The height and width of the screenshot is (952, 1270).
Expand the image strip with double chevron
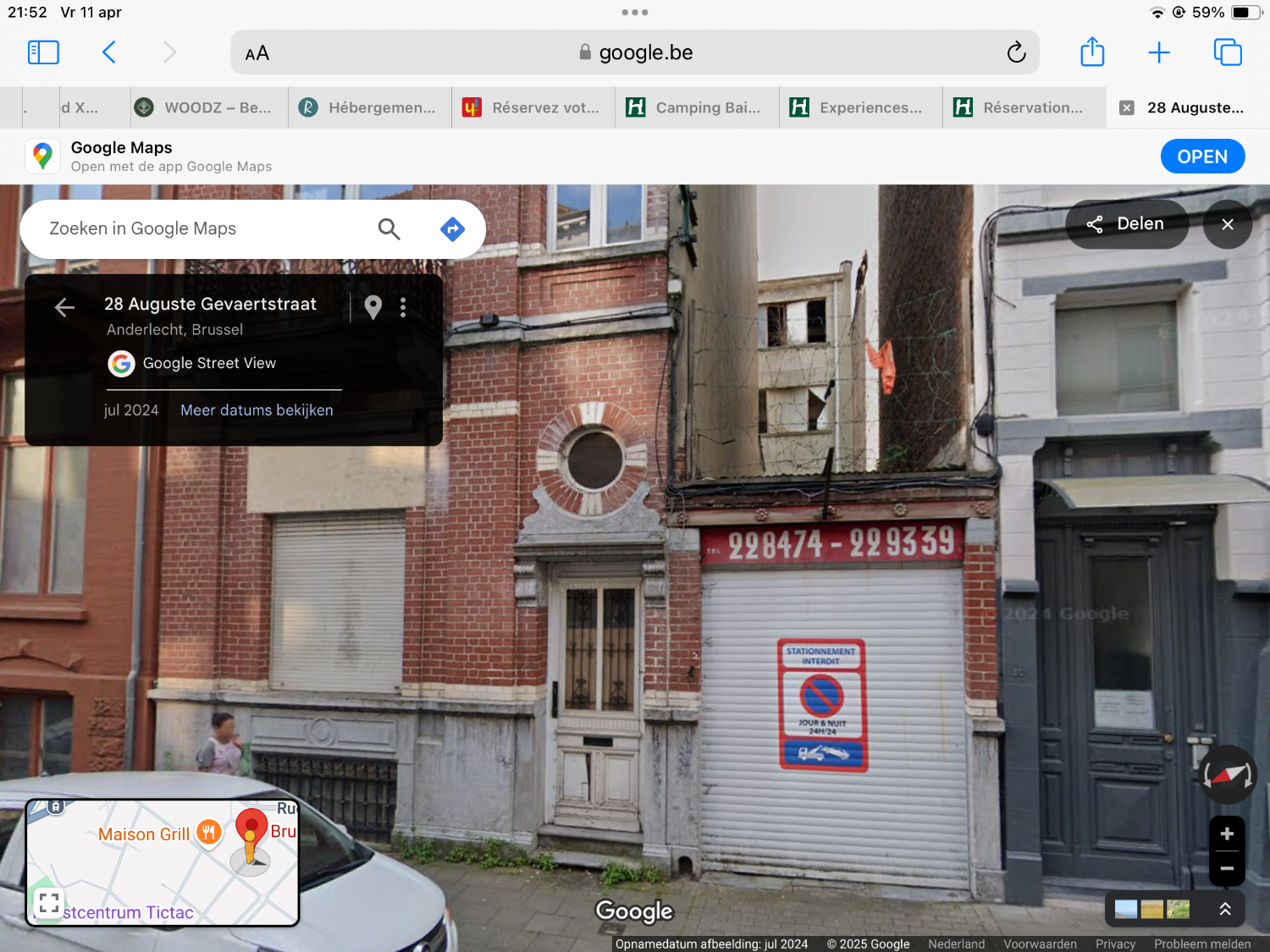coord(1224,909)
